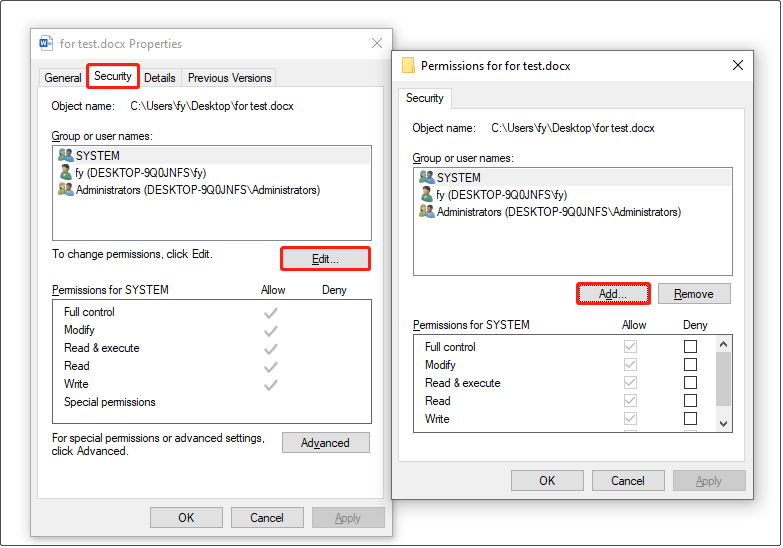The height and width of the screenshot is (548, 783).
Task: Select Security tab in Permissions dialog
Action: coord(424,98)
